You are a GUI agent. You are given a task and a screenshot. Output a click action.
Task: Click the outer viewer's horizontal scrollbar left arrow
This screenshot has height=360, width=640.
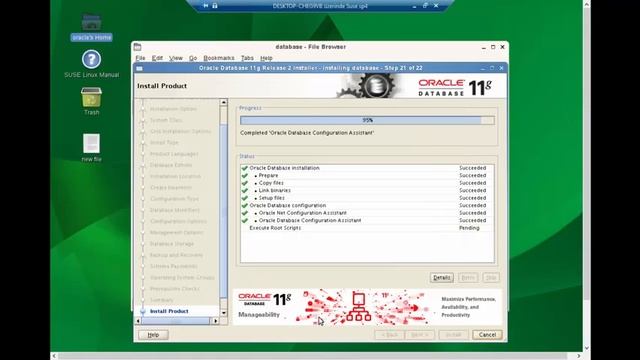54,356
